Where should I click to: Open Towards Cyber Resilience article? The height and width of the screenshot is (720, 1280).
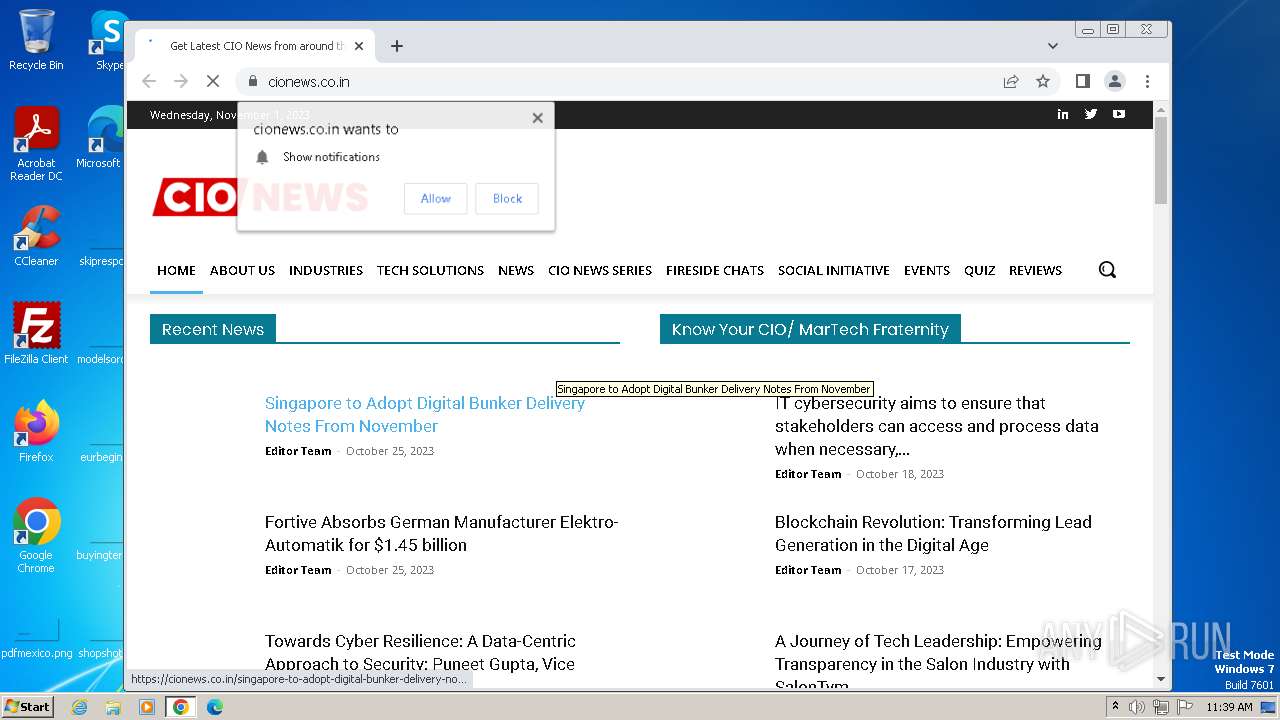(x=420, y=652)
